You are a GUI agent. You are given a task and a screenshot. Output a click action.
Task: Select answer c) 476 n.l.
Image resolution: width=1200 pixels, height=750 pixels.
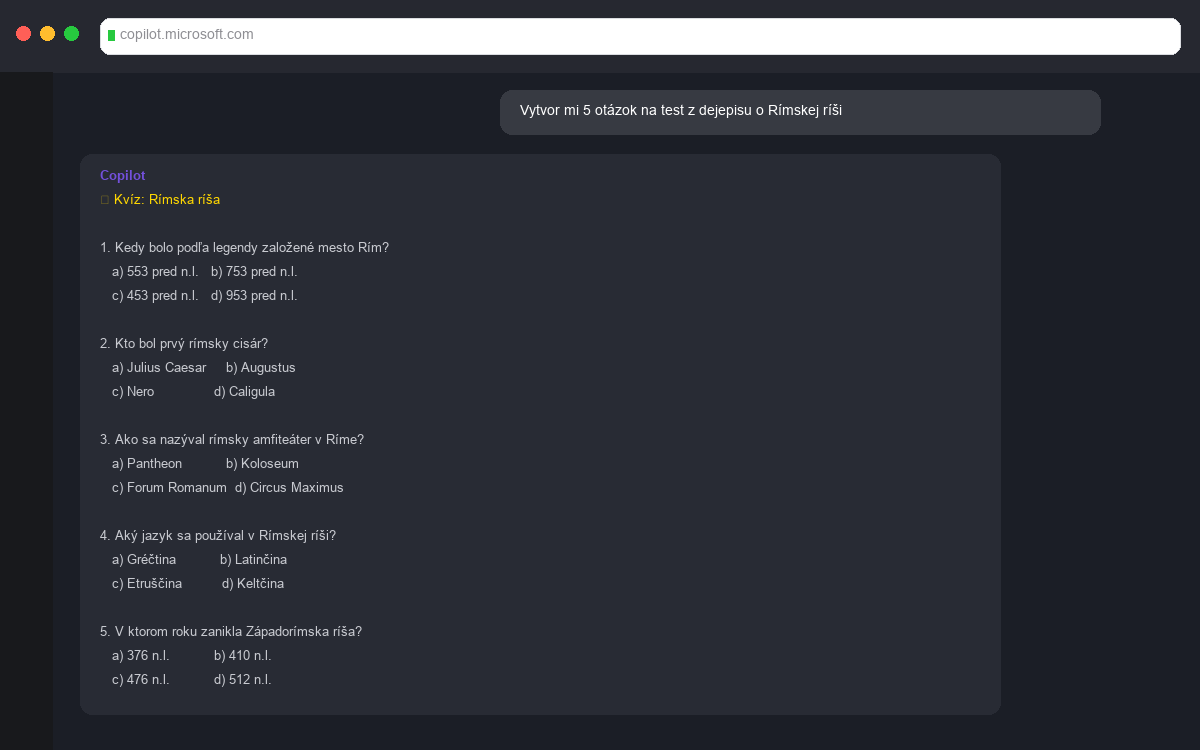tap(141, 680)
